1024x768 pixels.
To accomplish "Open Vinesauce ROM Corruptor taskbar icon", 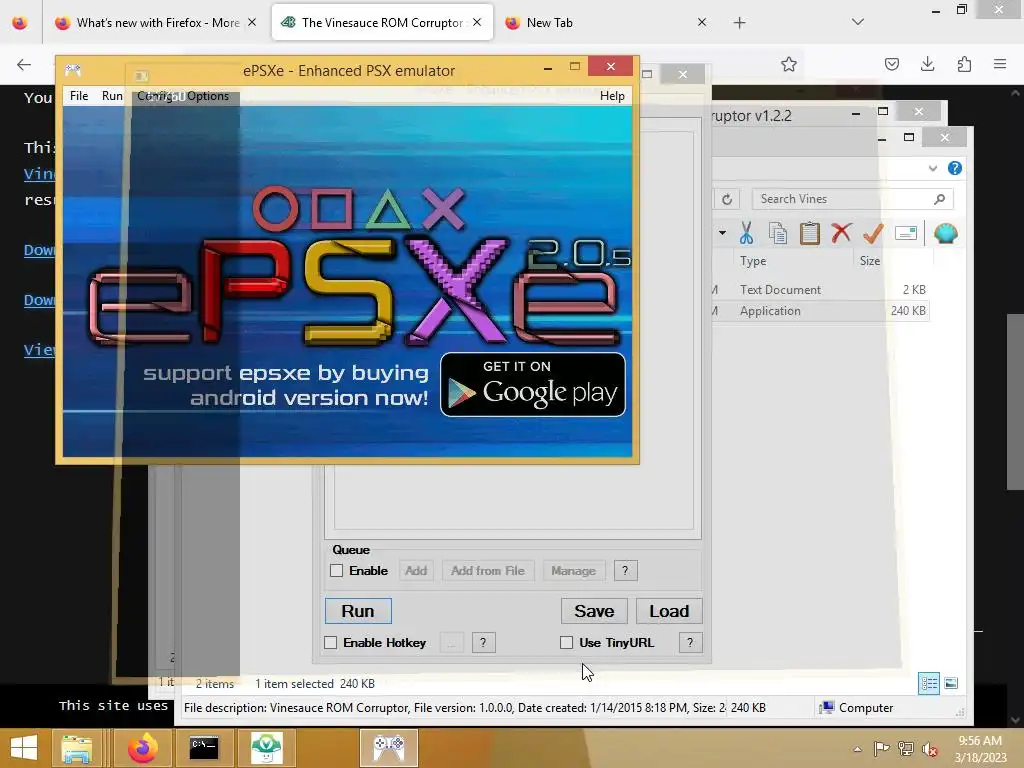I will coord(266,748).
